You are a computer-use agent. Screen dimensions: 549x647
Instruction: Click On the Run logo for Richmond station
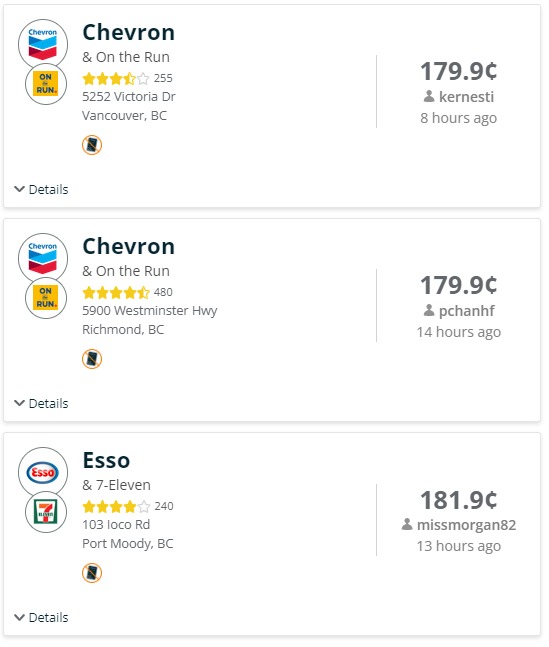click(46, 298)
